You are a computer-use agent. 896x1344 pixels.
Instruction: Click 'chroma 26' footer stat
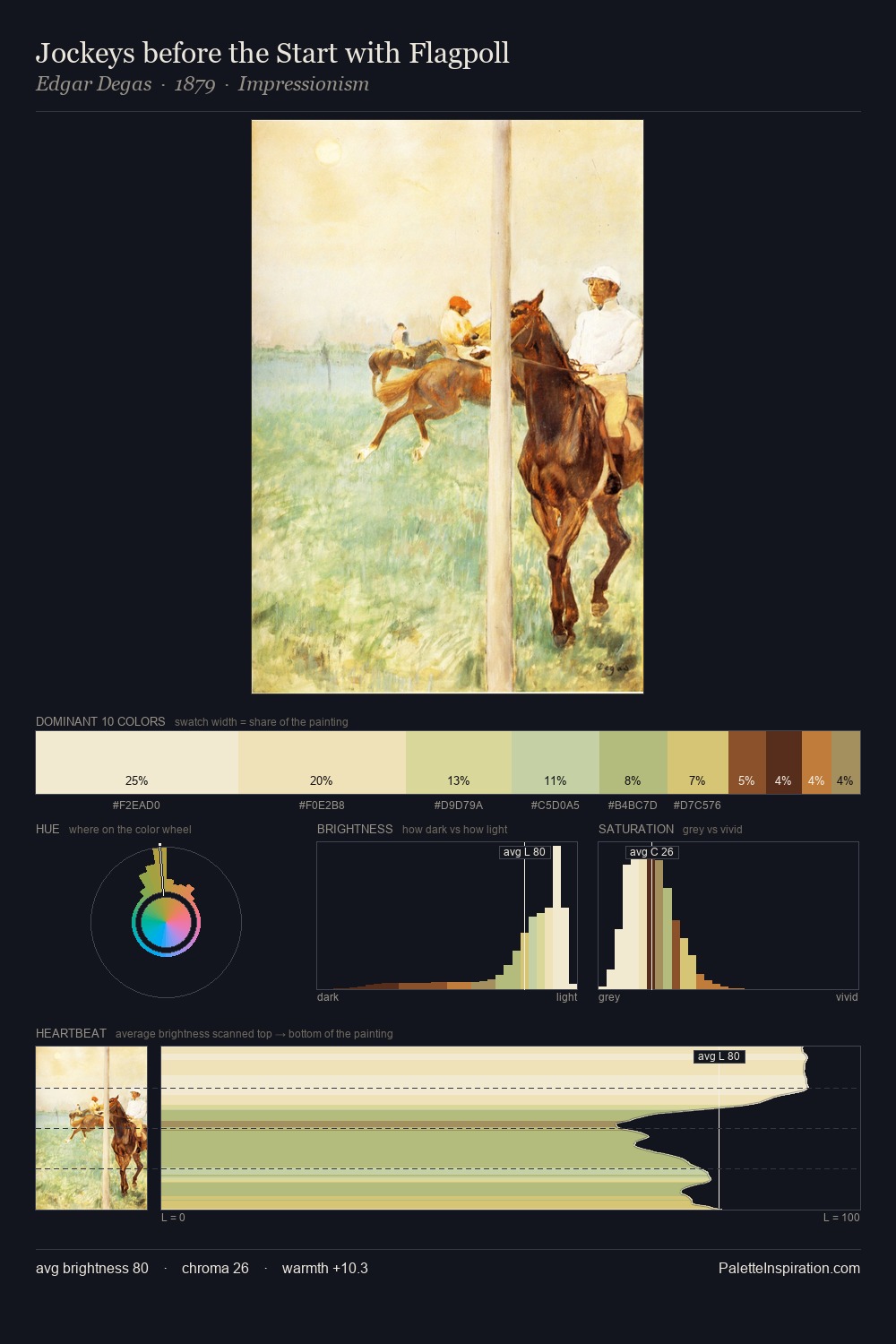tap(215, 1268)
